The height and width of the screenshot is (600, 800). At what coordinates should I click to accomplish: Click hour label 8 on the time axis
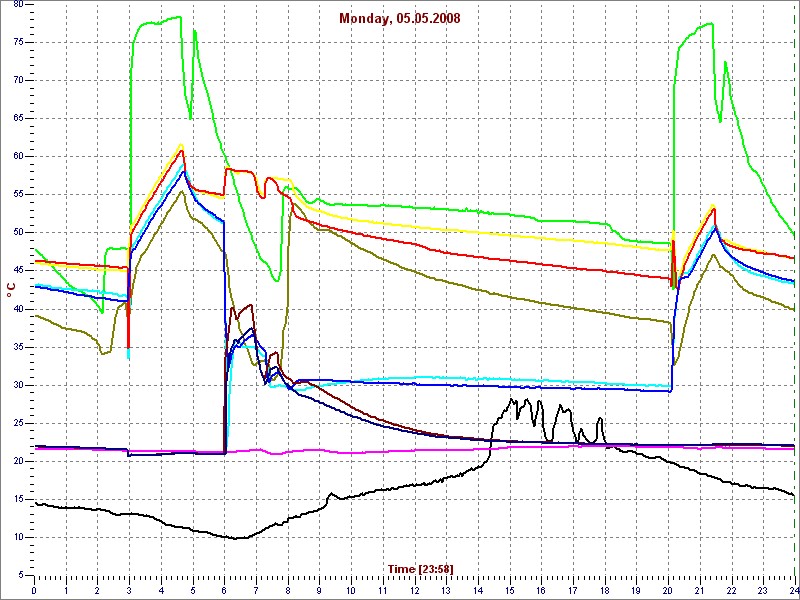(x=288, y=590)
